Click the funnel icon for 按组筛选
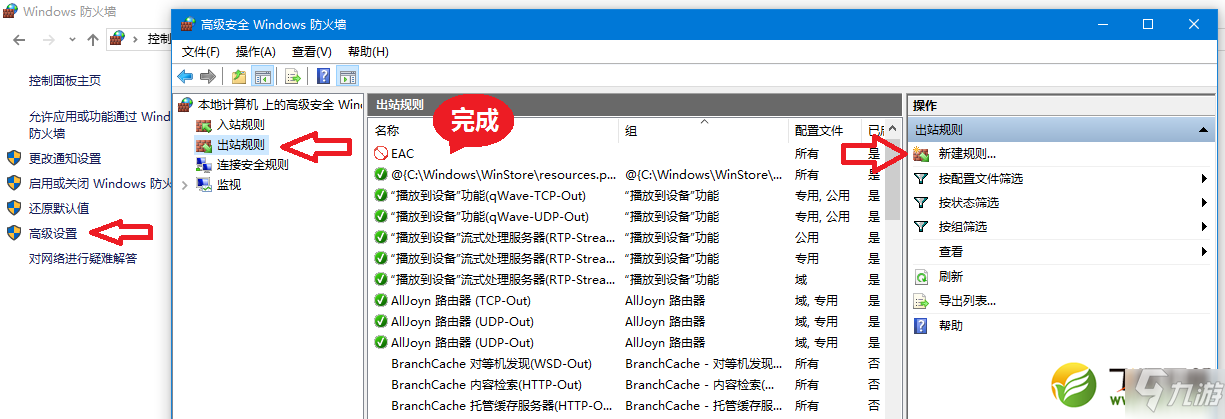1225x419 pixels. (921, 227)
